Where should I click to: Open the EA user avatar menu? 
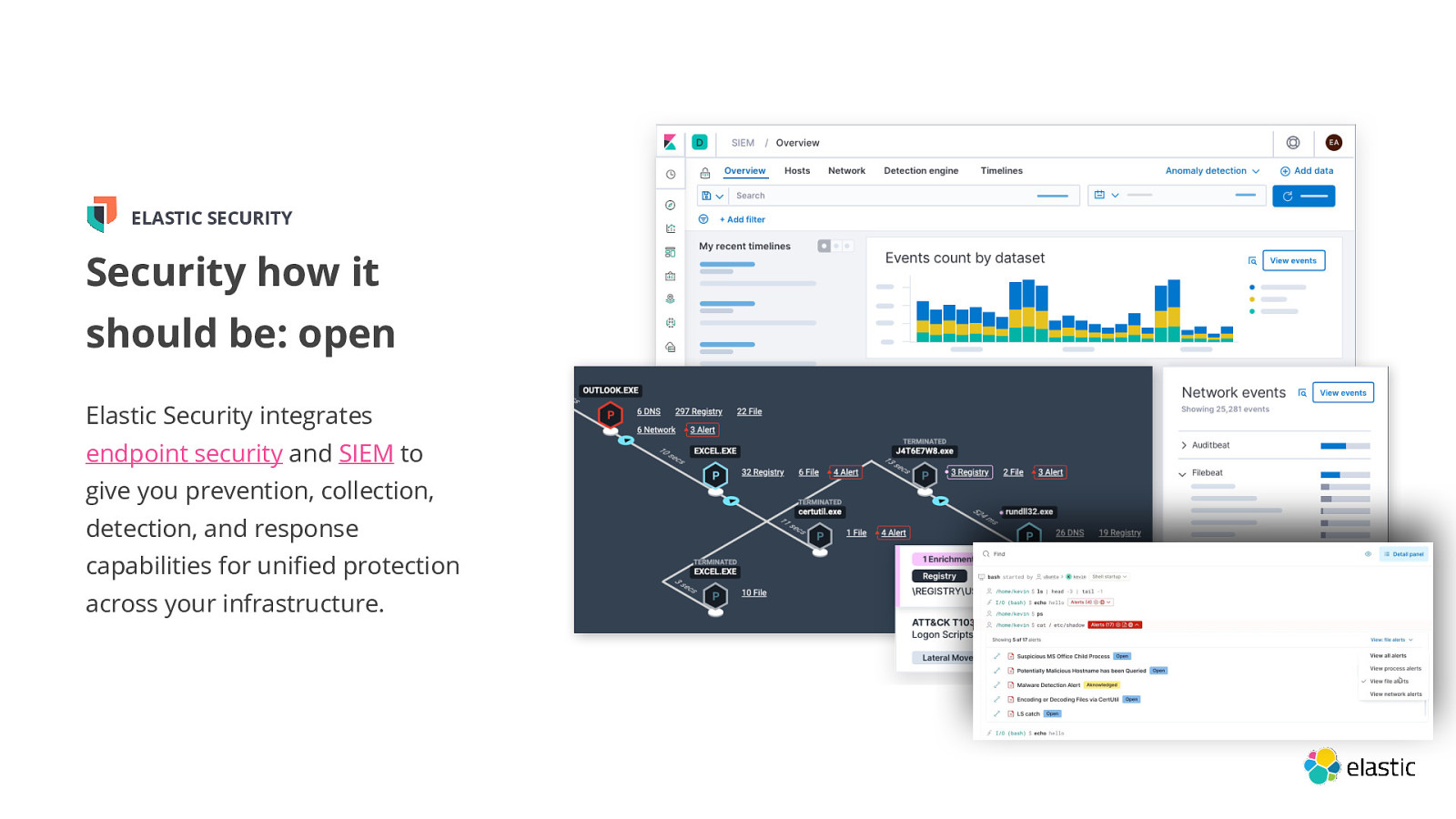click(1334, 142)
